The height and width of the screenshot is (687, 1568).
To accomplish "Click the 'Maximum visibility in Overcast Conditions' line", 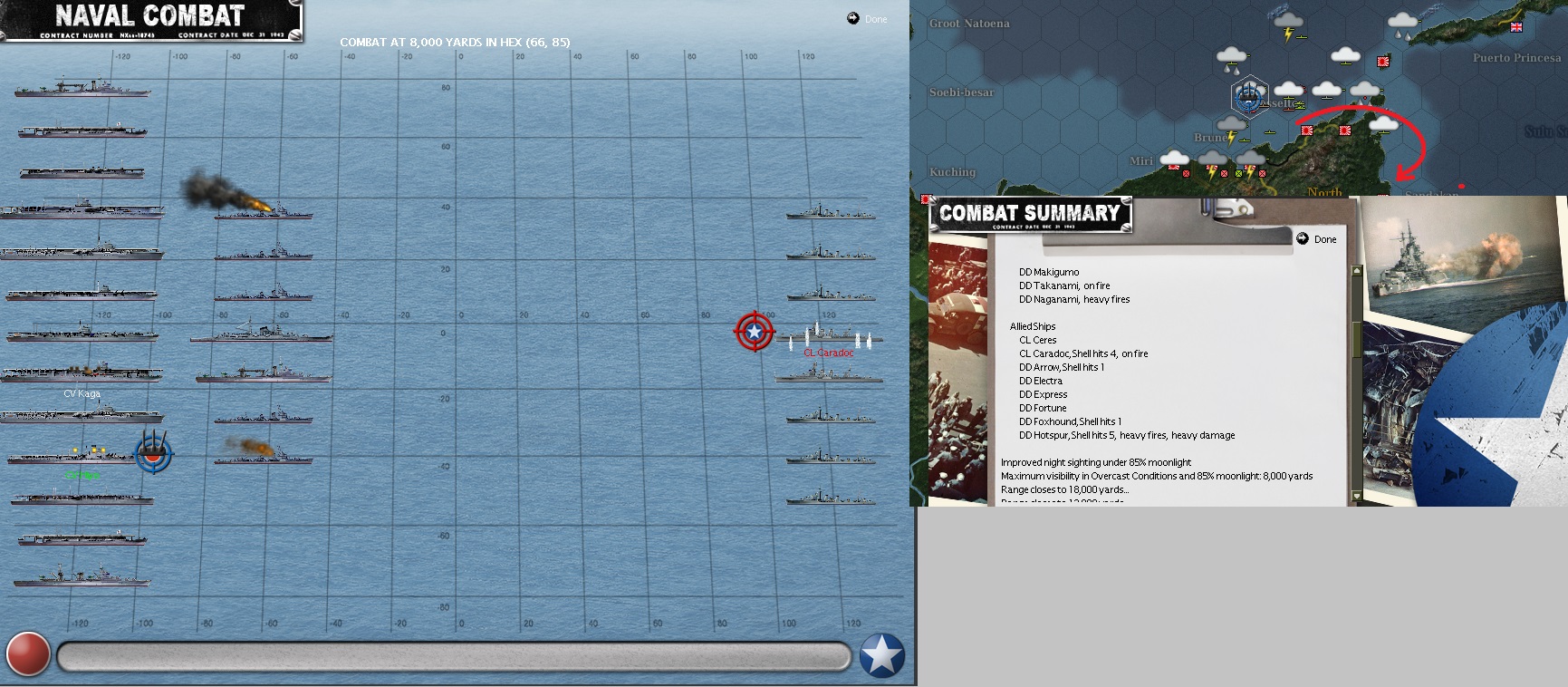I will (x=1157, y=476).
